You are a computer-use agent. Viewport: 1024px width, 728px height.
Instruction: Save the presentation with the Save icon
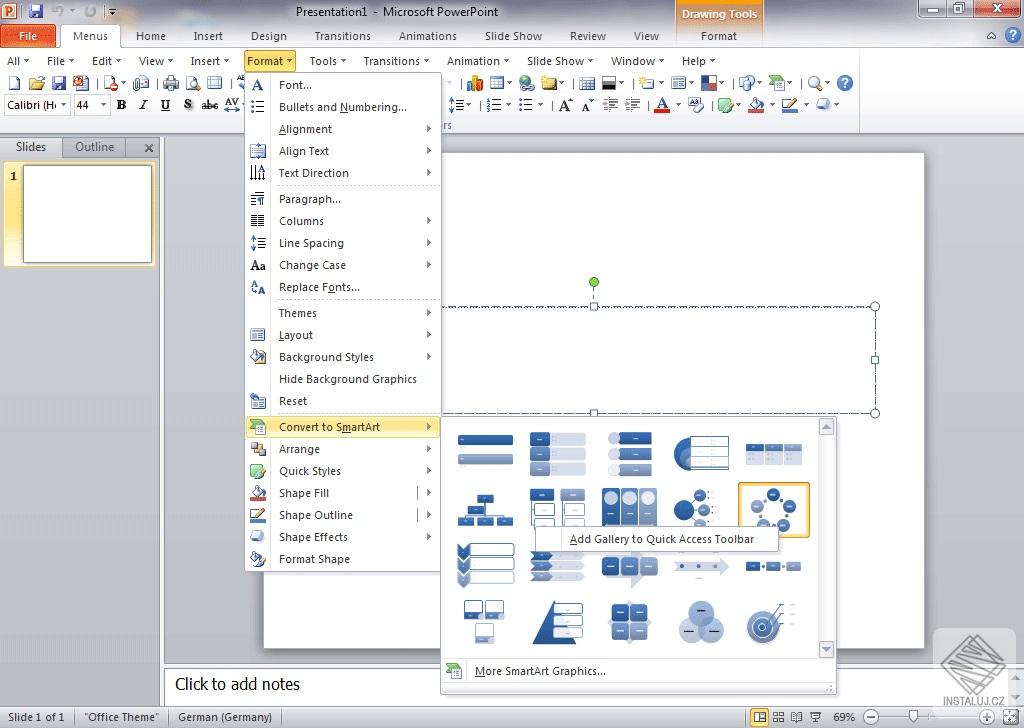pos(57,83)
